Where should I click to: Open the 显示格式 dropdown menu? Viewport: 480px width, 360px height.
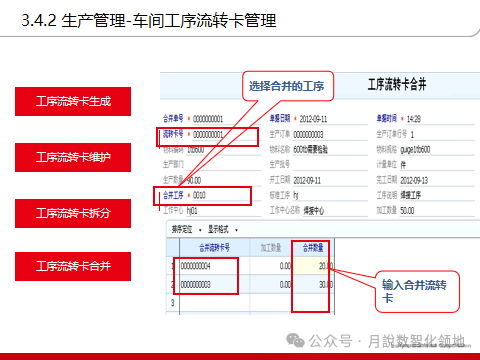pyautogui.click(x=223, y=230)
